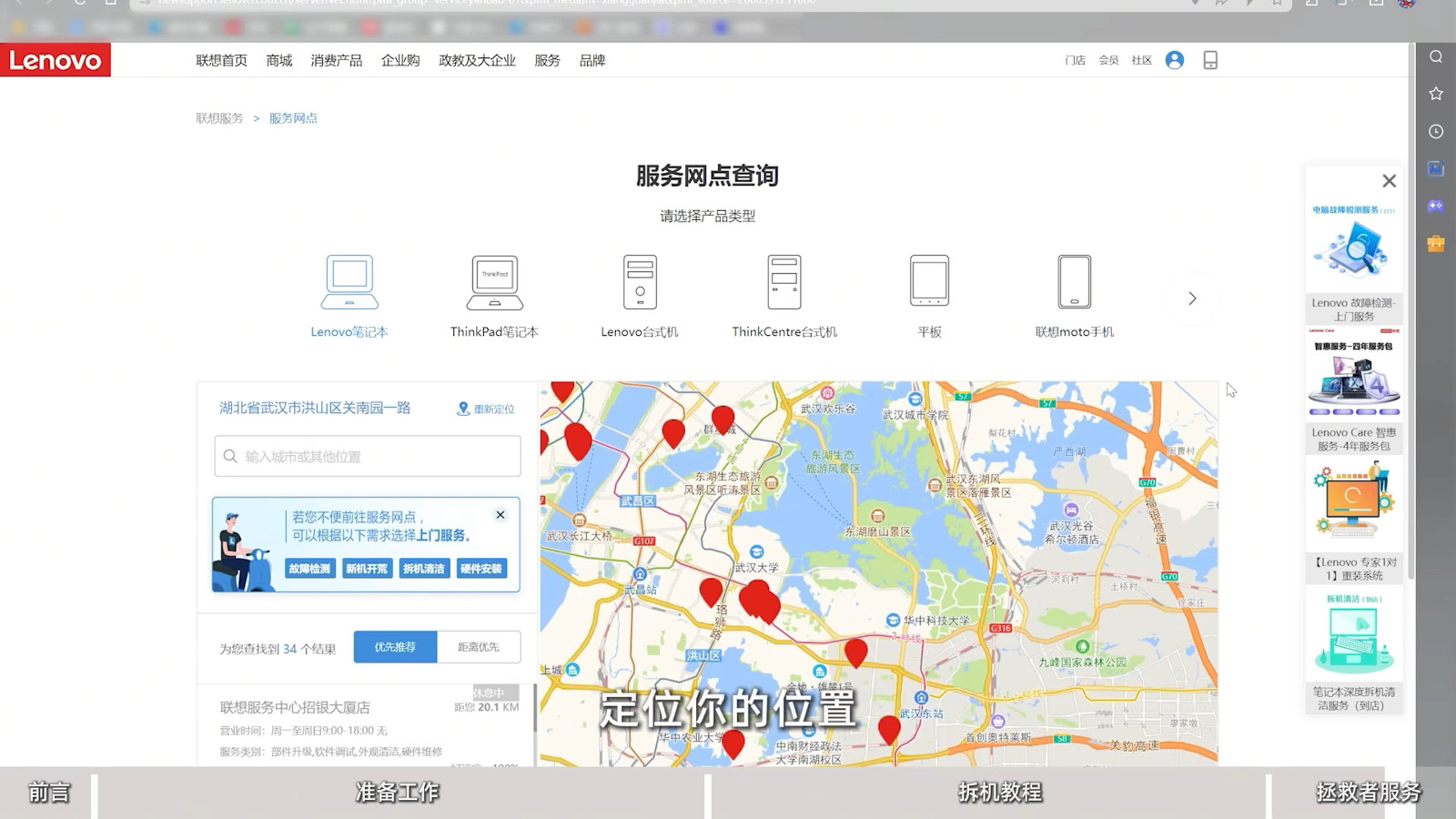
Task: Click the Lenovo logo
Action: (x=56, y=60)
